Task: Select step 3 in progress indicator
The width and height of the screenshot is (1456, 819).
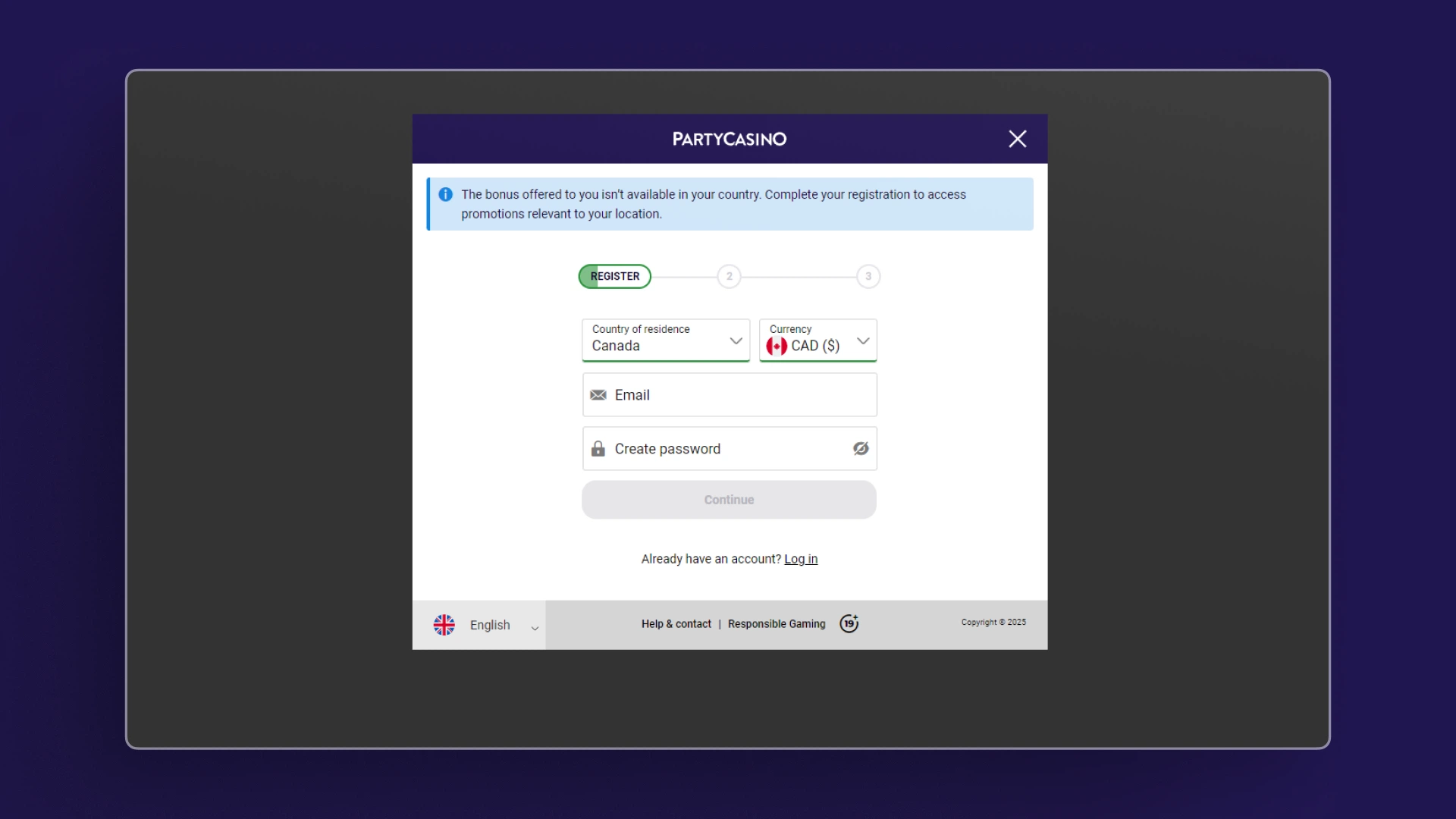Action: (x=868, y=276)
